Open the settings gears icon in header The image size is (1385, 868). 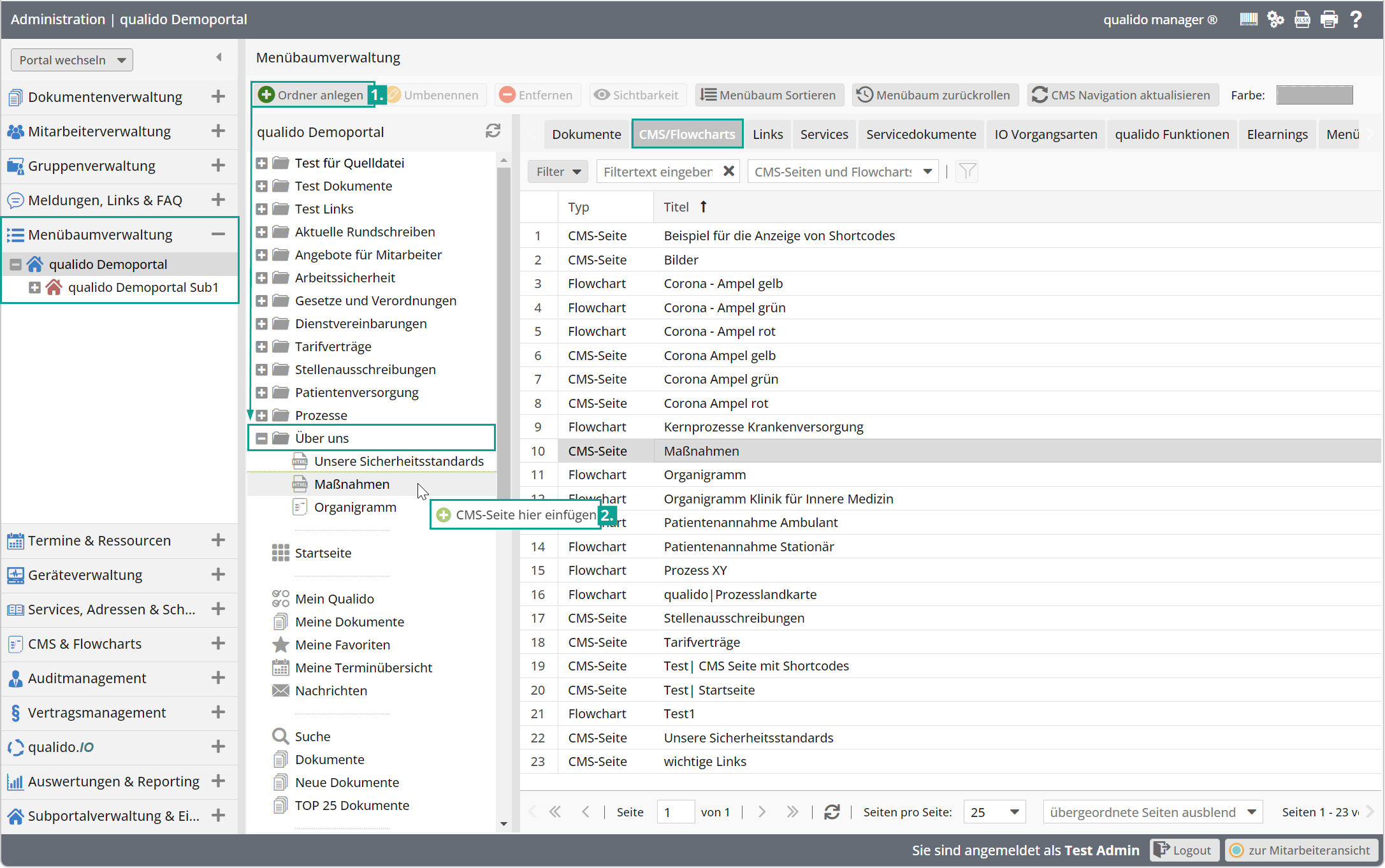click(1275, 19)
